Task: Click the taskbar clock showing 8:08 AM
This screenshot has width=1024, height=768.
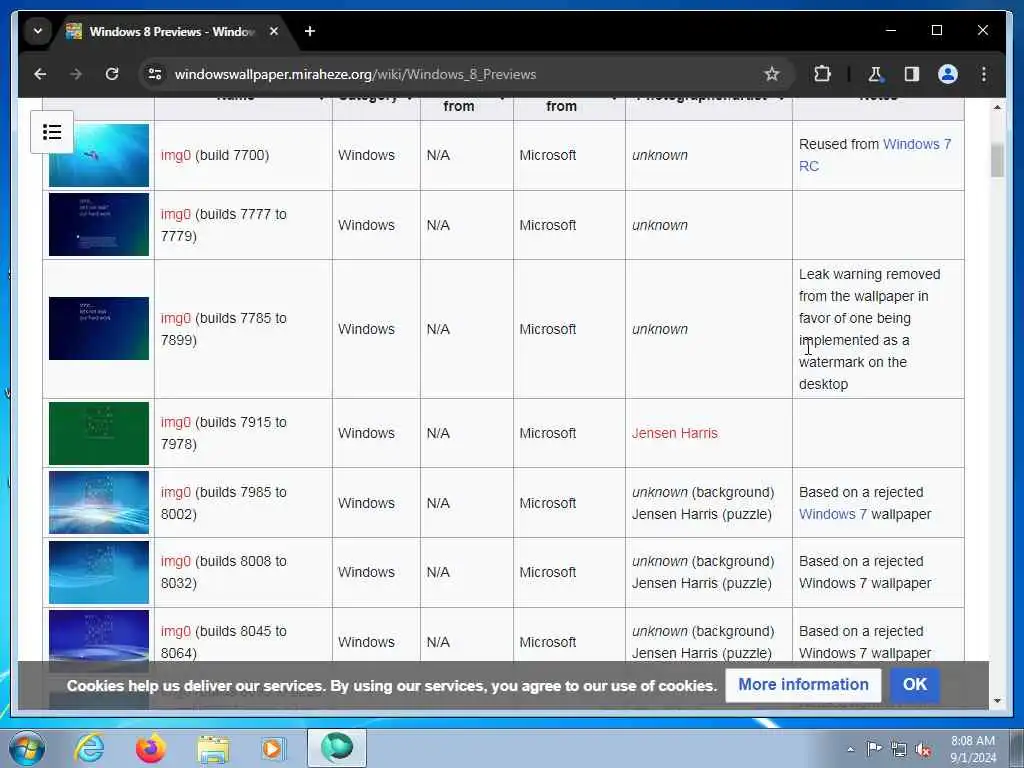Action: pos(972,749)
